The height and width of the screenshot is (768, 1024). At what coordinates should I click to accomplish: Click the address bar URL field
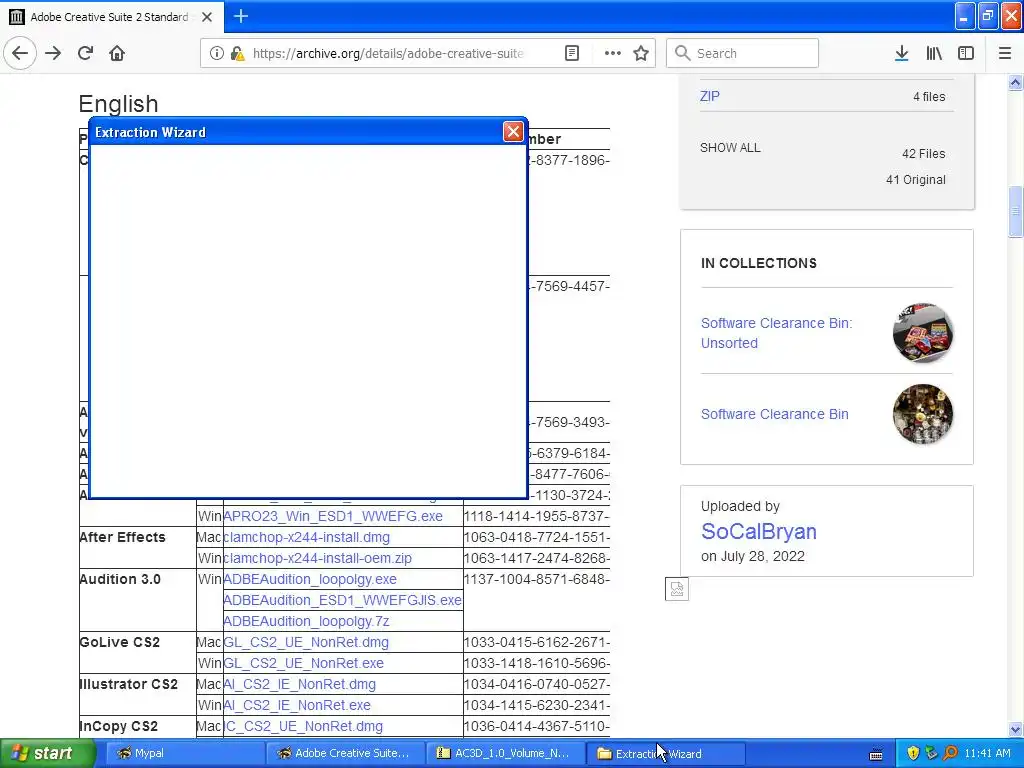click(389, 53)
